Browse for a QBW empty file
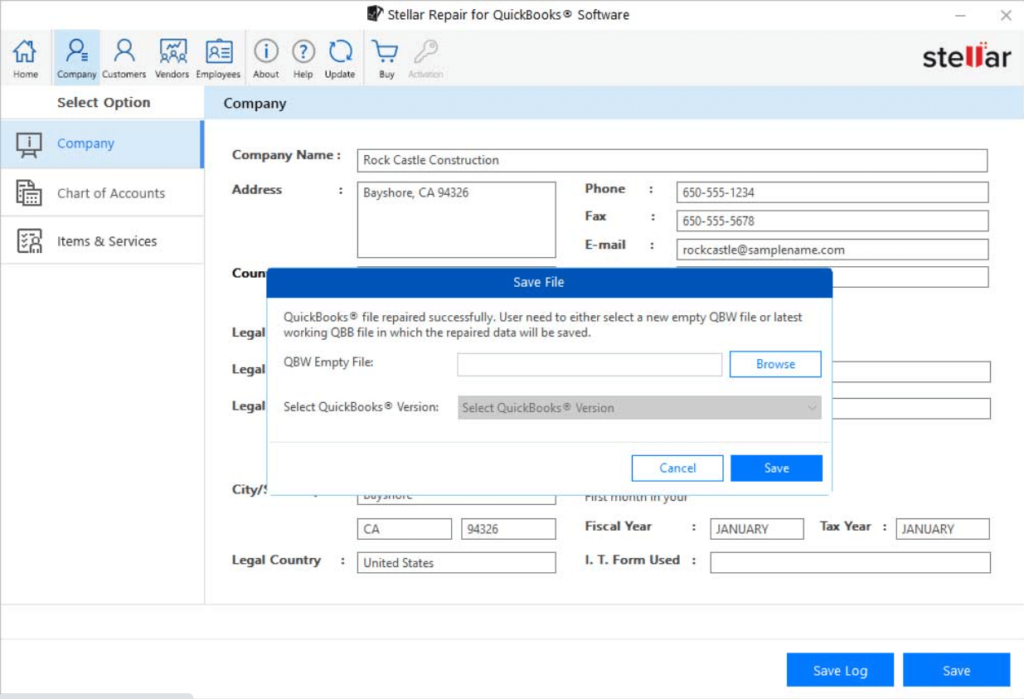This screenshot has height=699, width=1024. point(775,364)
